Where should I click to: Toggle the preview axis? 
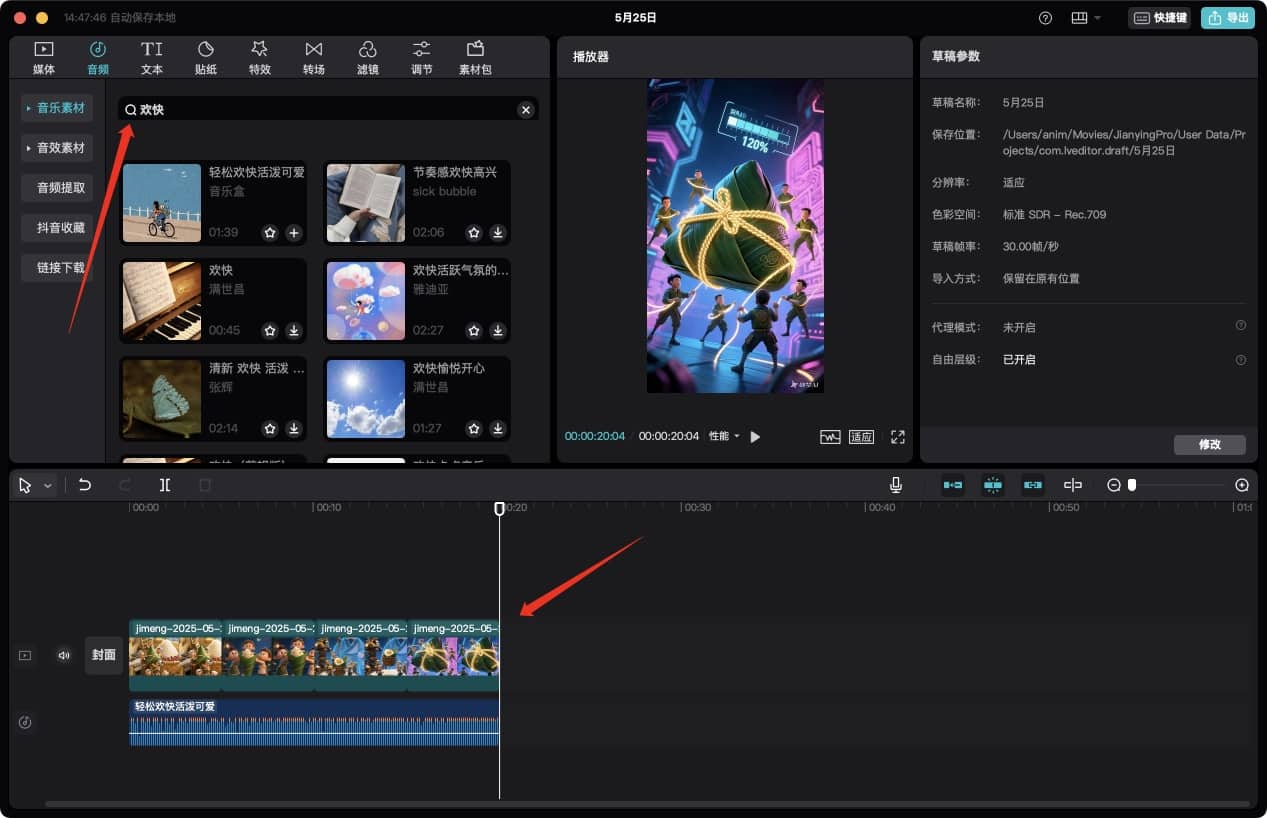[x=1073, y=485]
